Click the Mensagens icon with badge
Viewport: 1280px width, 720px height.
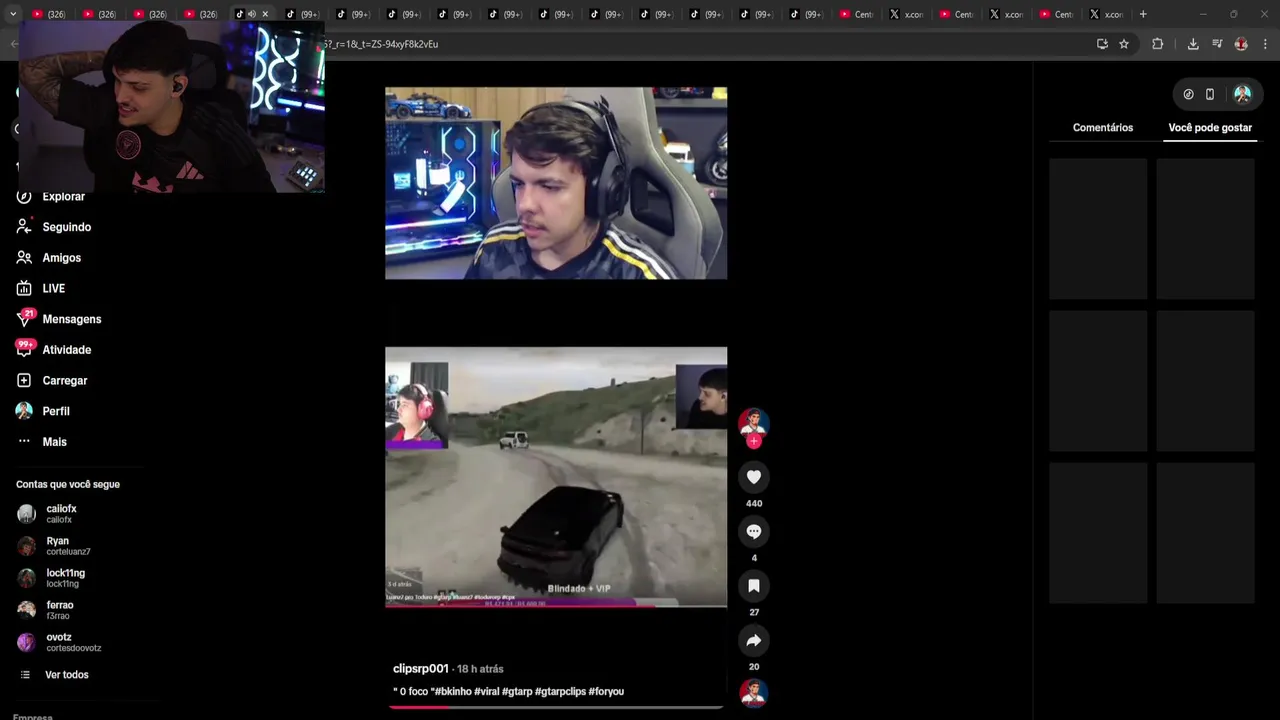[x=25, y=318]
